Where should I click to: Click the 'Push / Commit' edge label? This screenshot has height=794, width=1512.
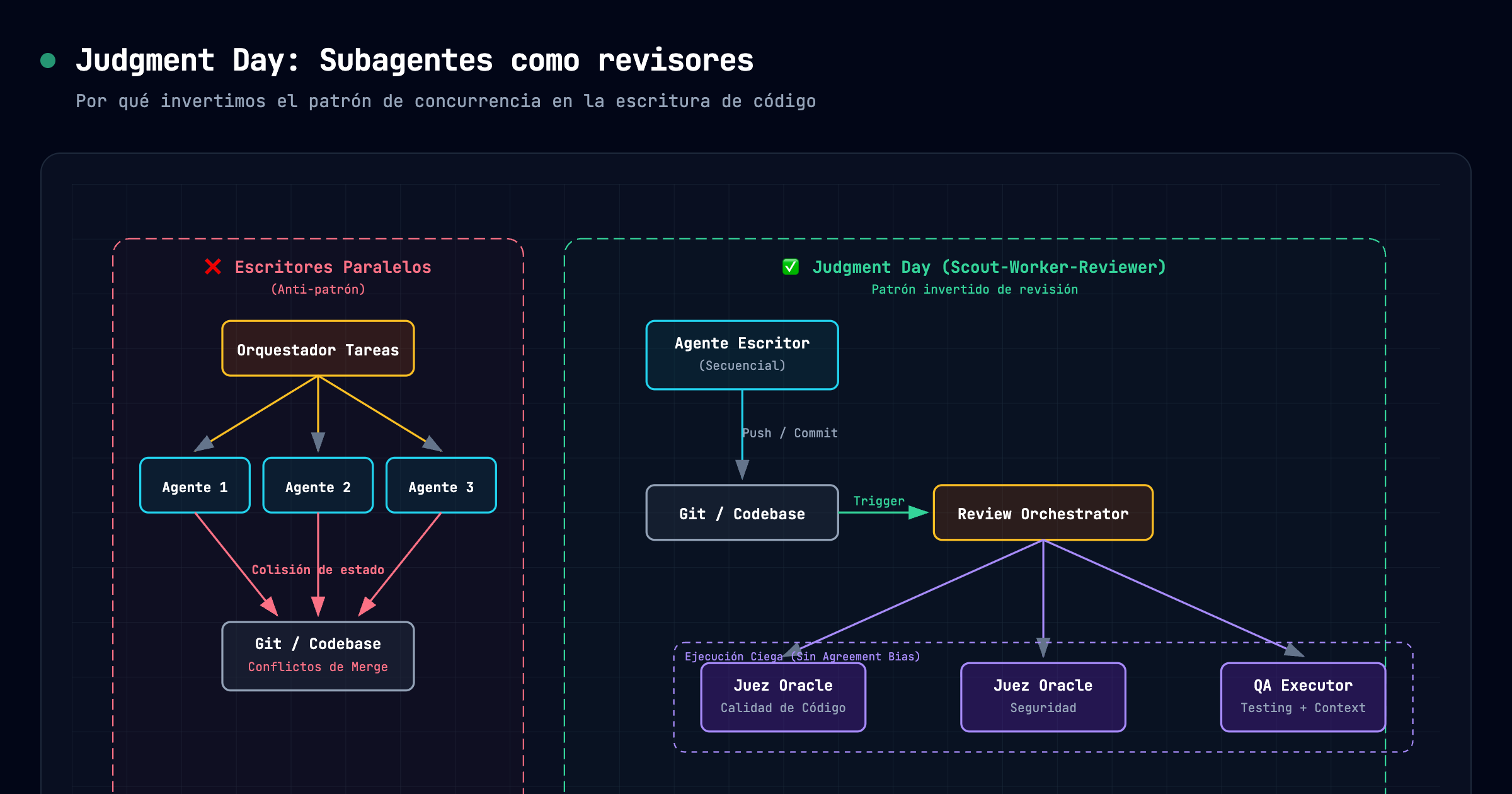point(790,433)
